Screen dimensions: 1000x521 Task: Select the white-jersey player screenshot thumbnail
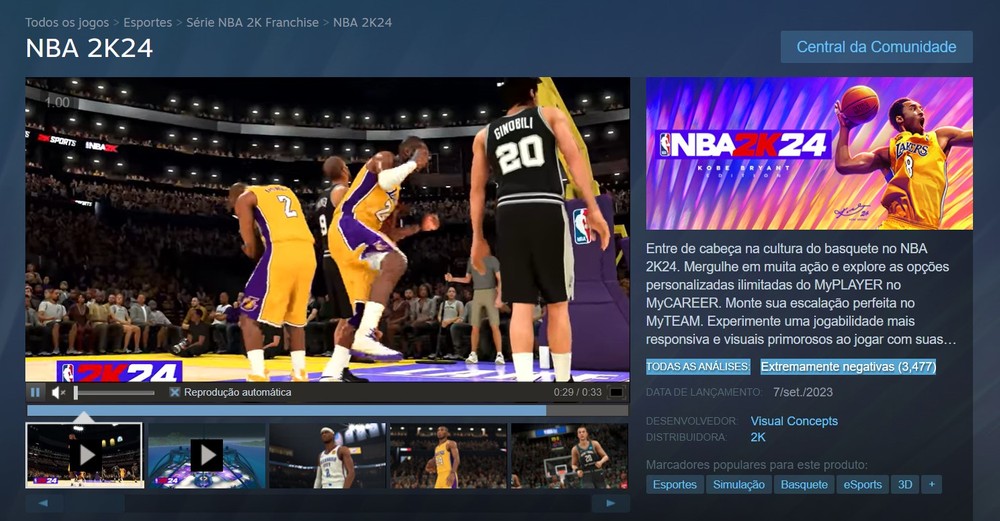coord(327,456)
